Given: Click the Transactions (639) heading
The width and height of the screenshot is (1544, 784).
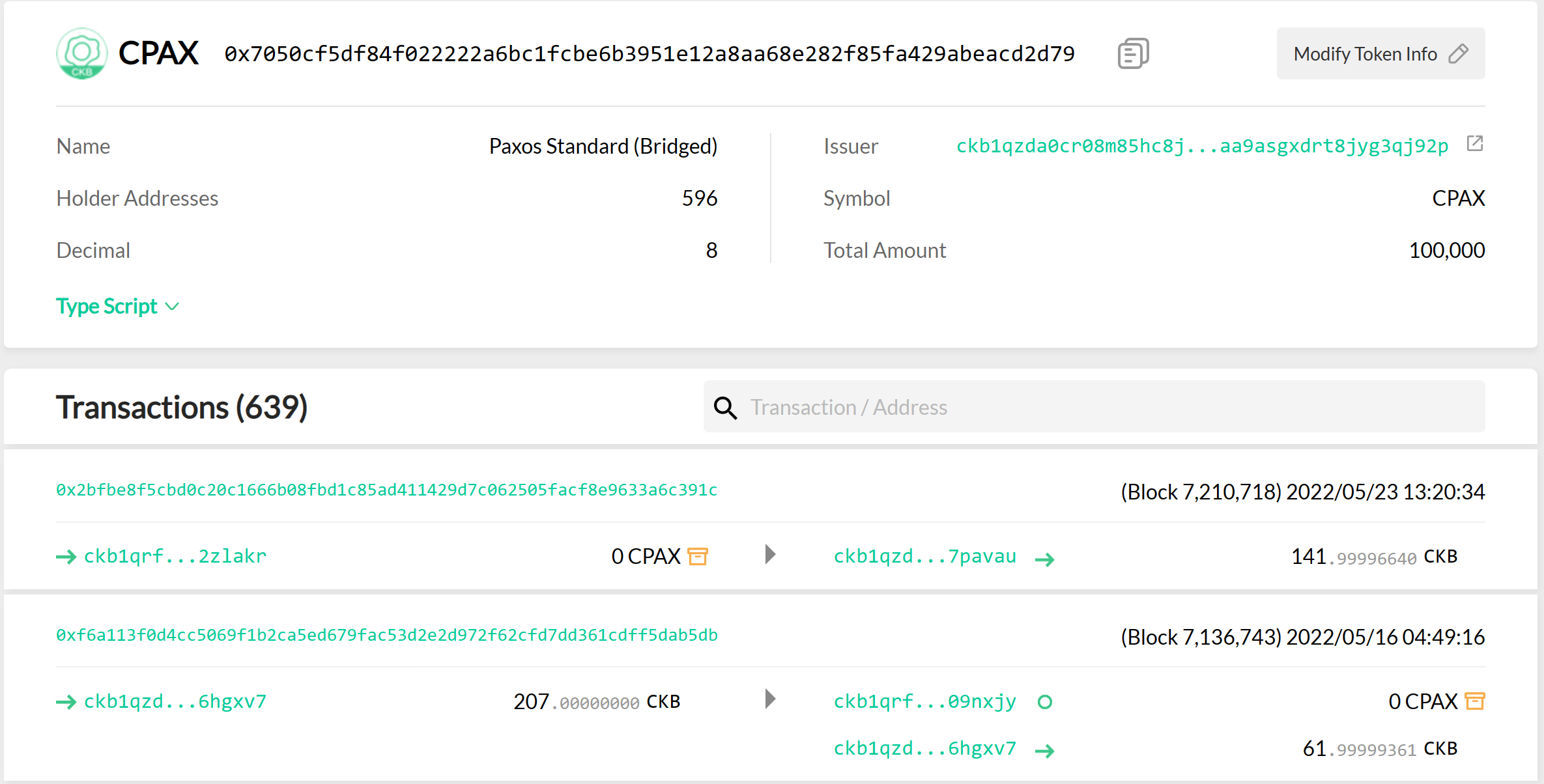Looking at the screenshot, I should (x=182, y=408).
